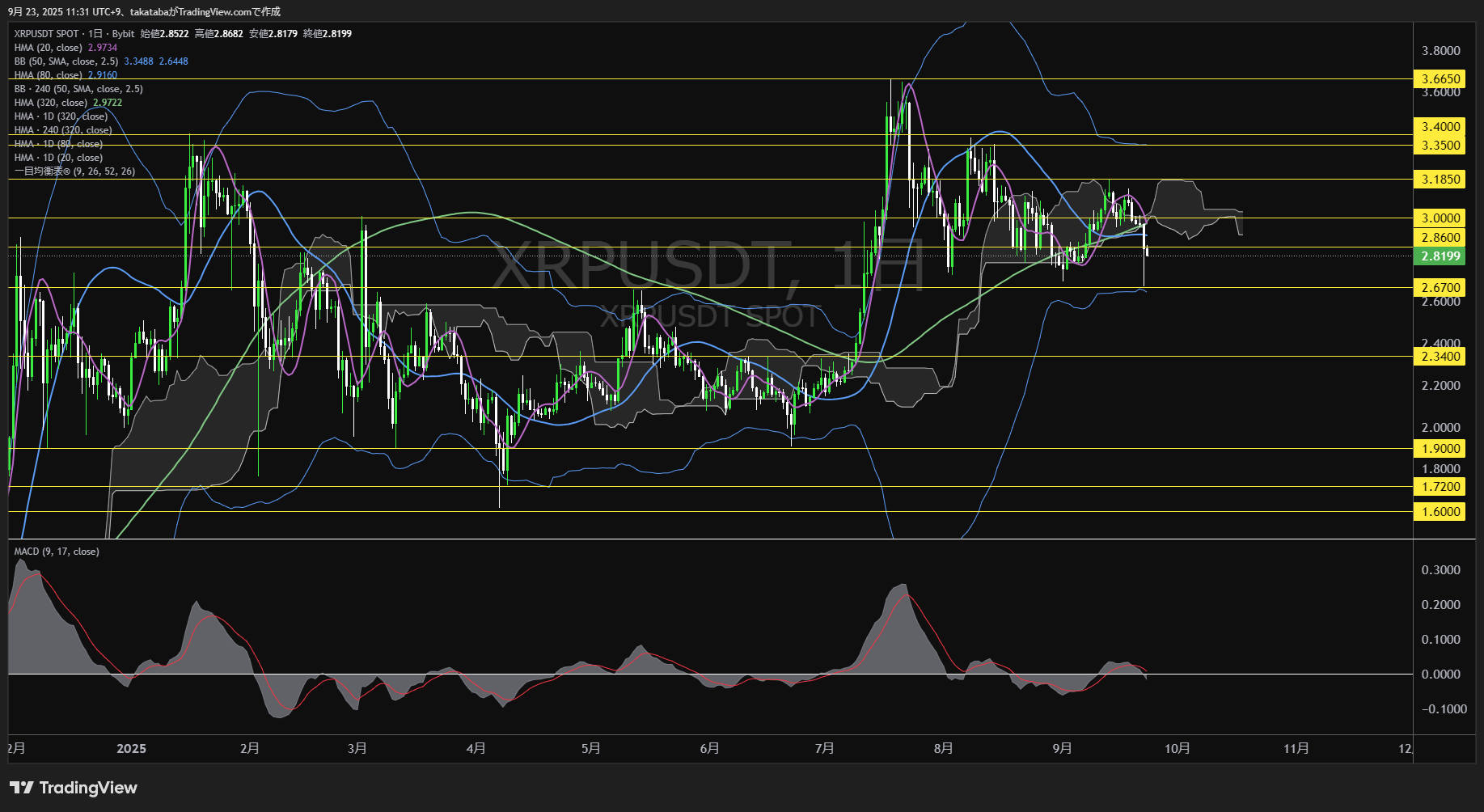Click the yellow 3.1850 price label

1441,180
